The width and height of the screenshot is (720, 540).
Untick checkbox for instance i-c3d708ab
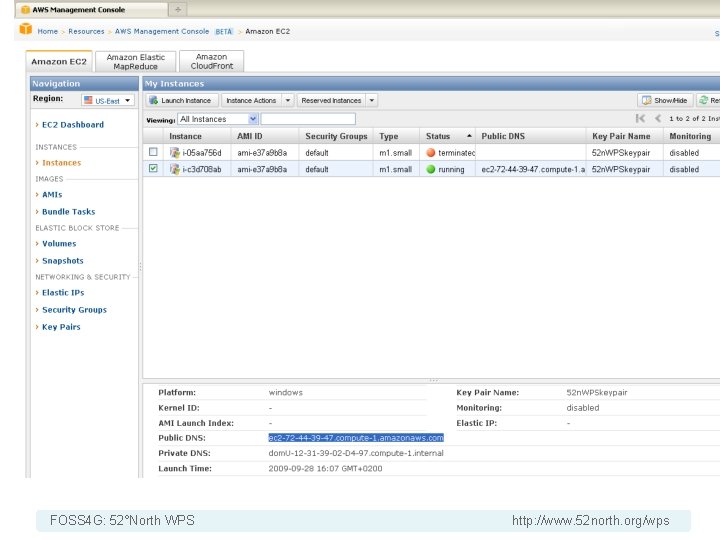153,169
